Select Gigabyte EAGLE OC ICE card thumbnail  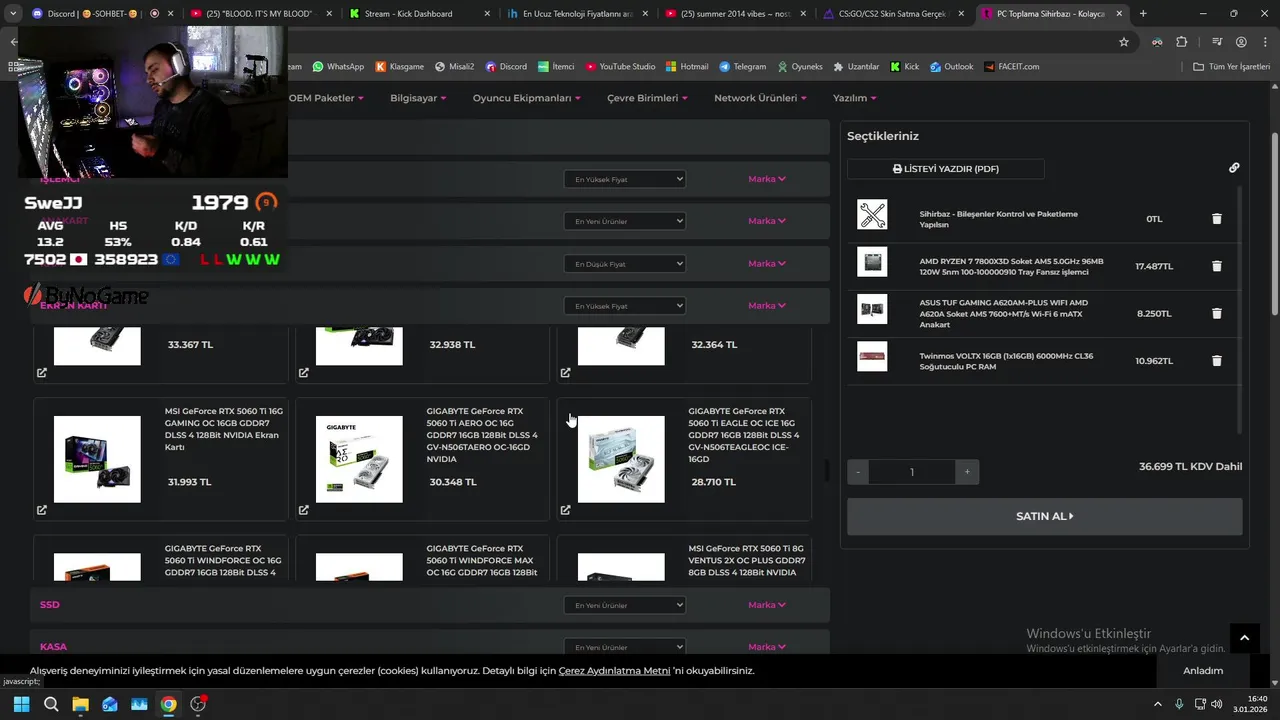click(x=621, y=459)
